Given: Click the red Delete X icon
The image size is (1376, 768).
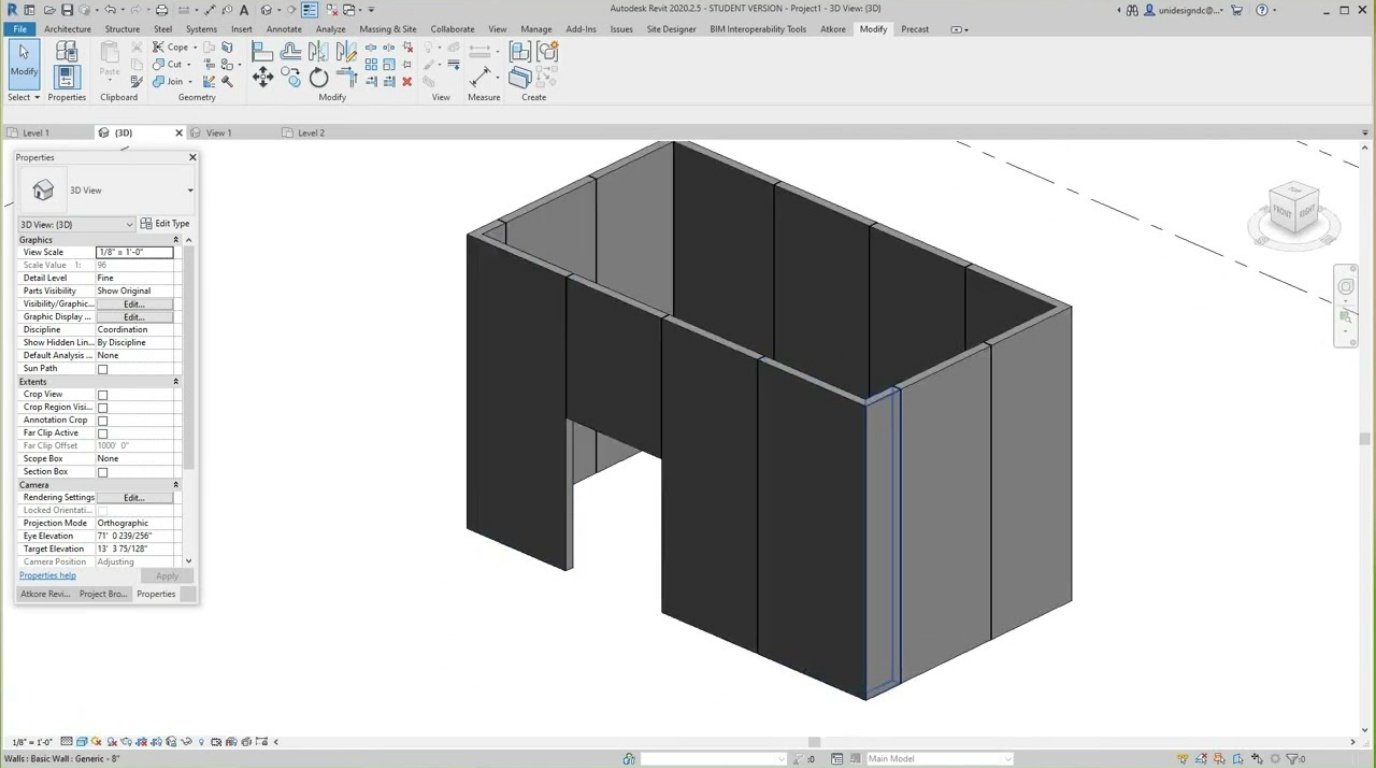Looking at the screenshot, I should (407, 81).
